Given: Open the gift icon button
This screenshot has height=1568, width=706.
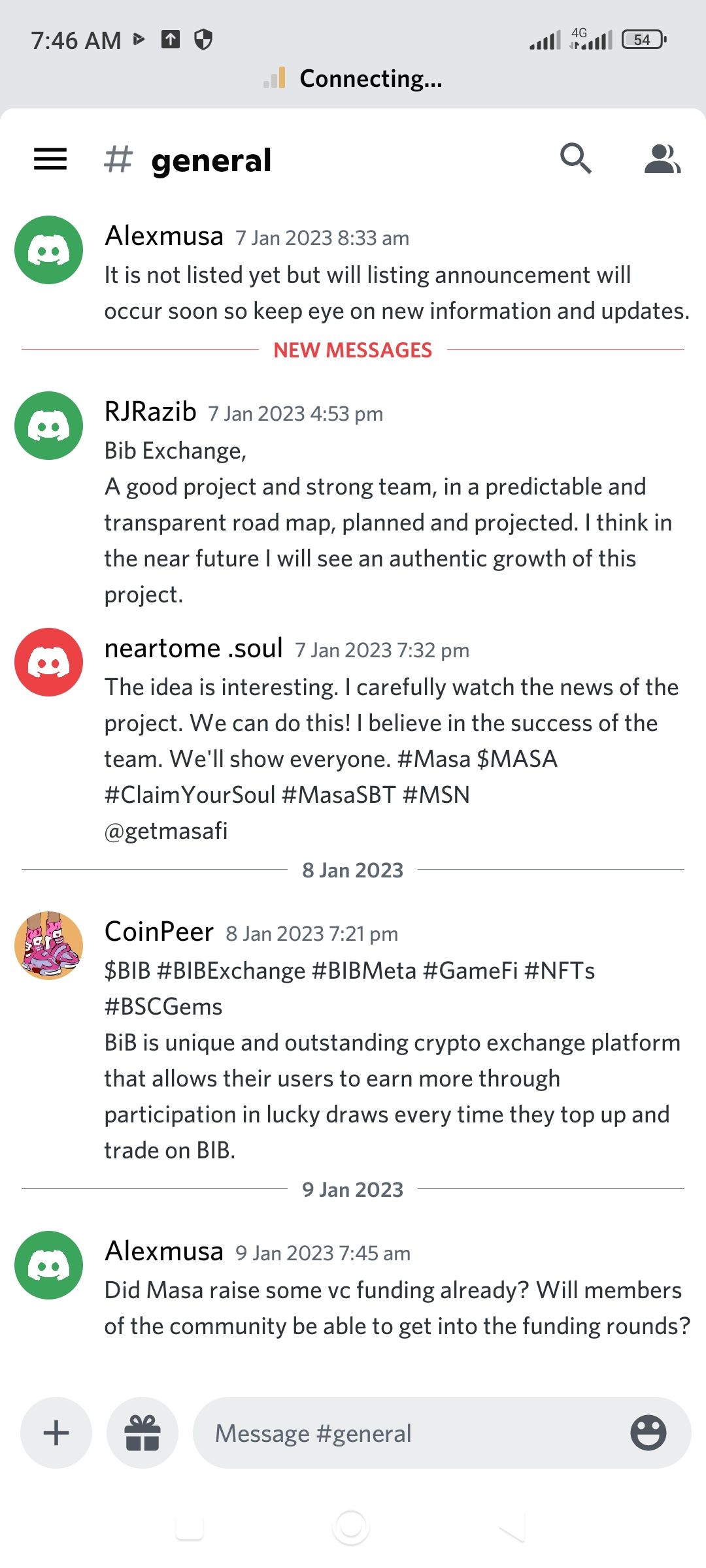Looking at the screenshot, I should tap(143, 1433).
